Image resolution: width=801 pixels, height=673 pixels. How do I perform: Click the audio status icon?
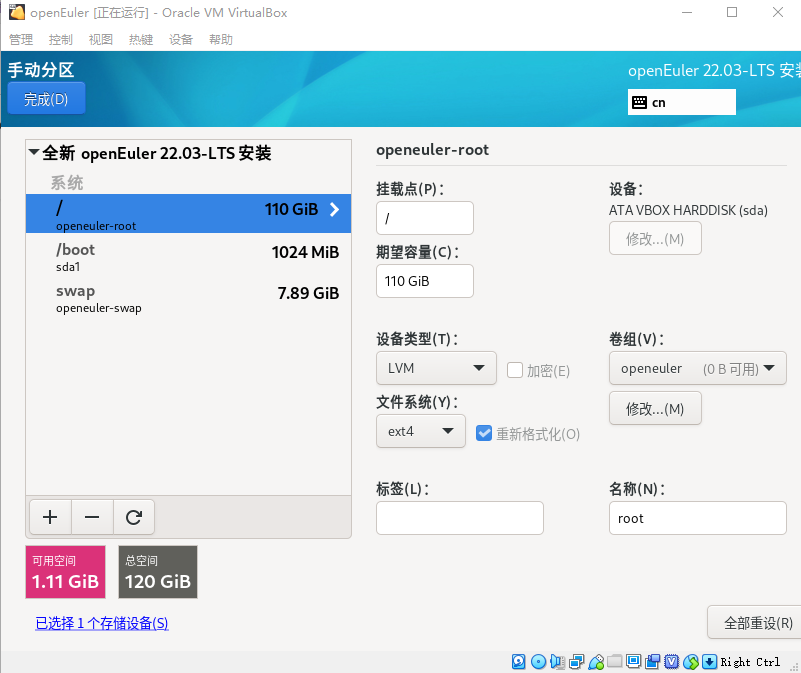[x=557, y=661]
